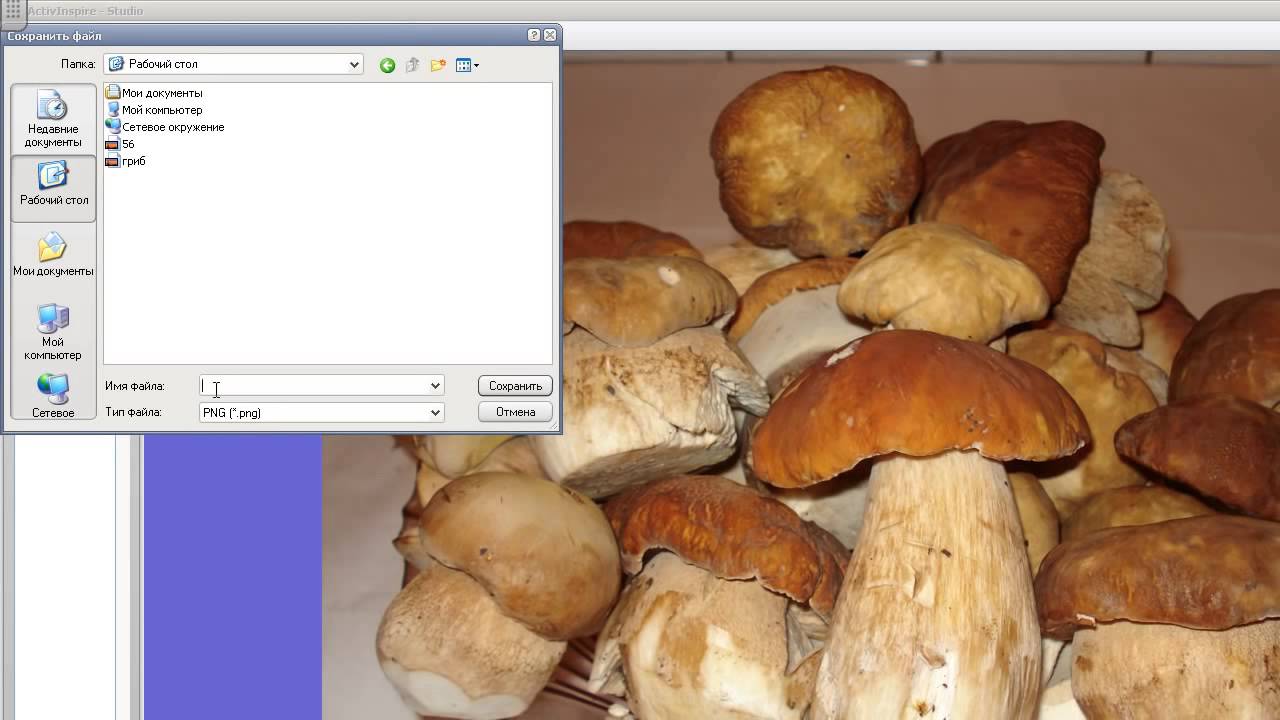Click the question mark help button
The image size is (1280, 720).
pos(534,35)
